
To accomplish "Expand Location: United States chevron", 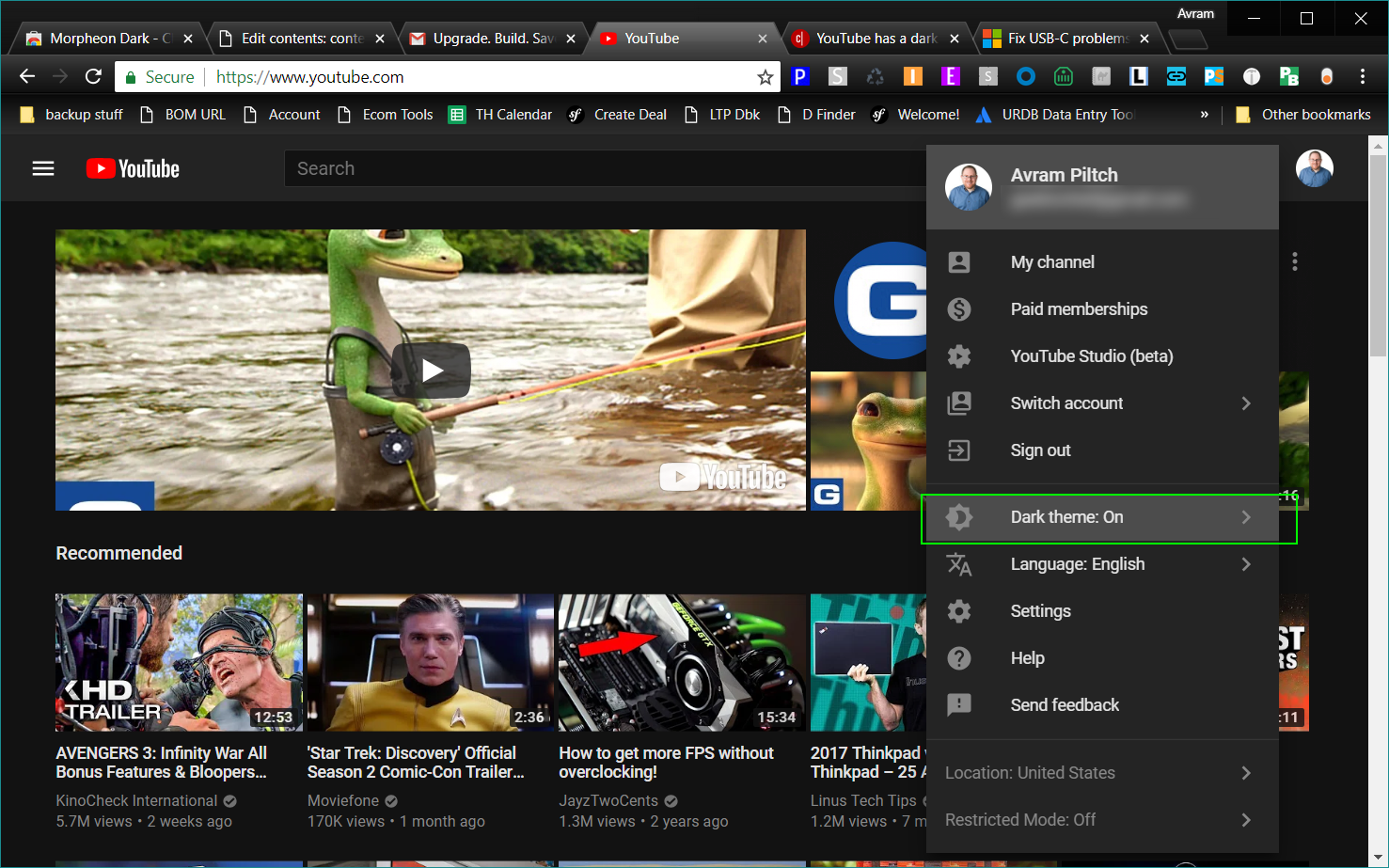I will tap(1246, 773).
